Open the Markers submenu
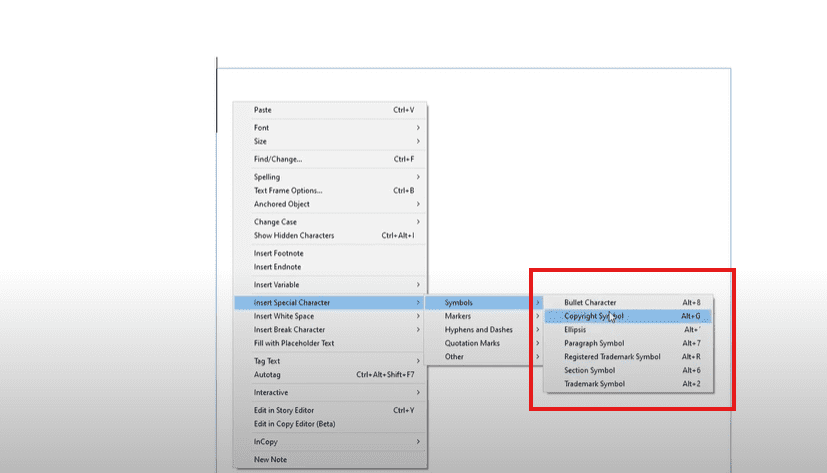 [458, 316]
